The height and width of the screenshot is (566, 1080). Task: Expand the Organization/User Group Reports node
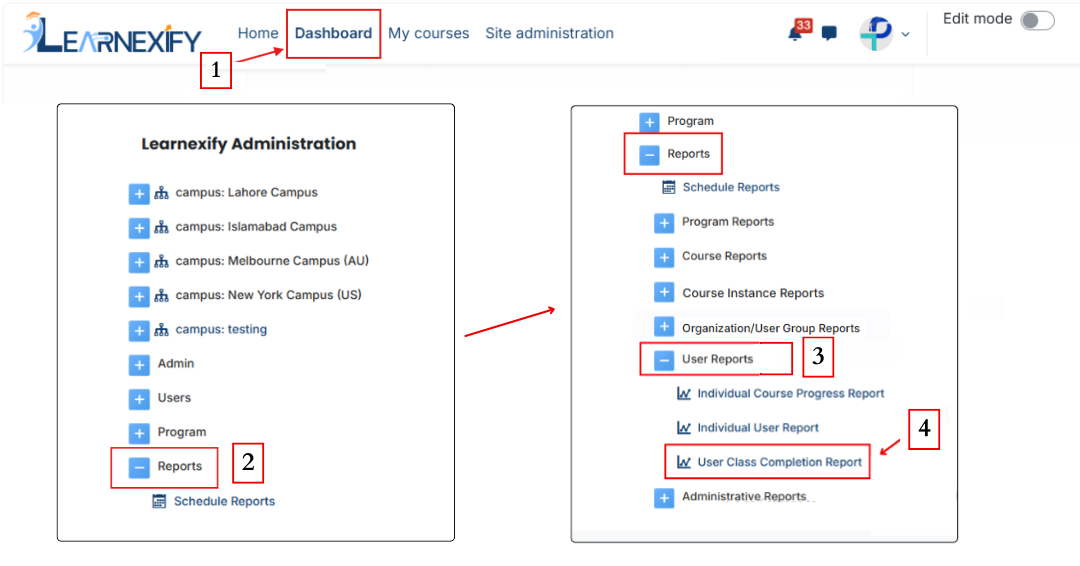point(664,326)
